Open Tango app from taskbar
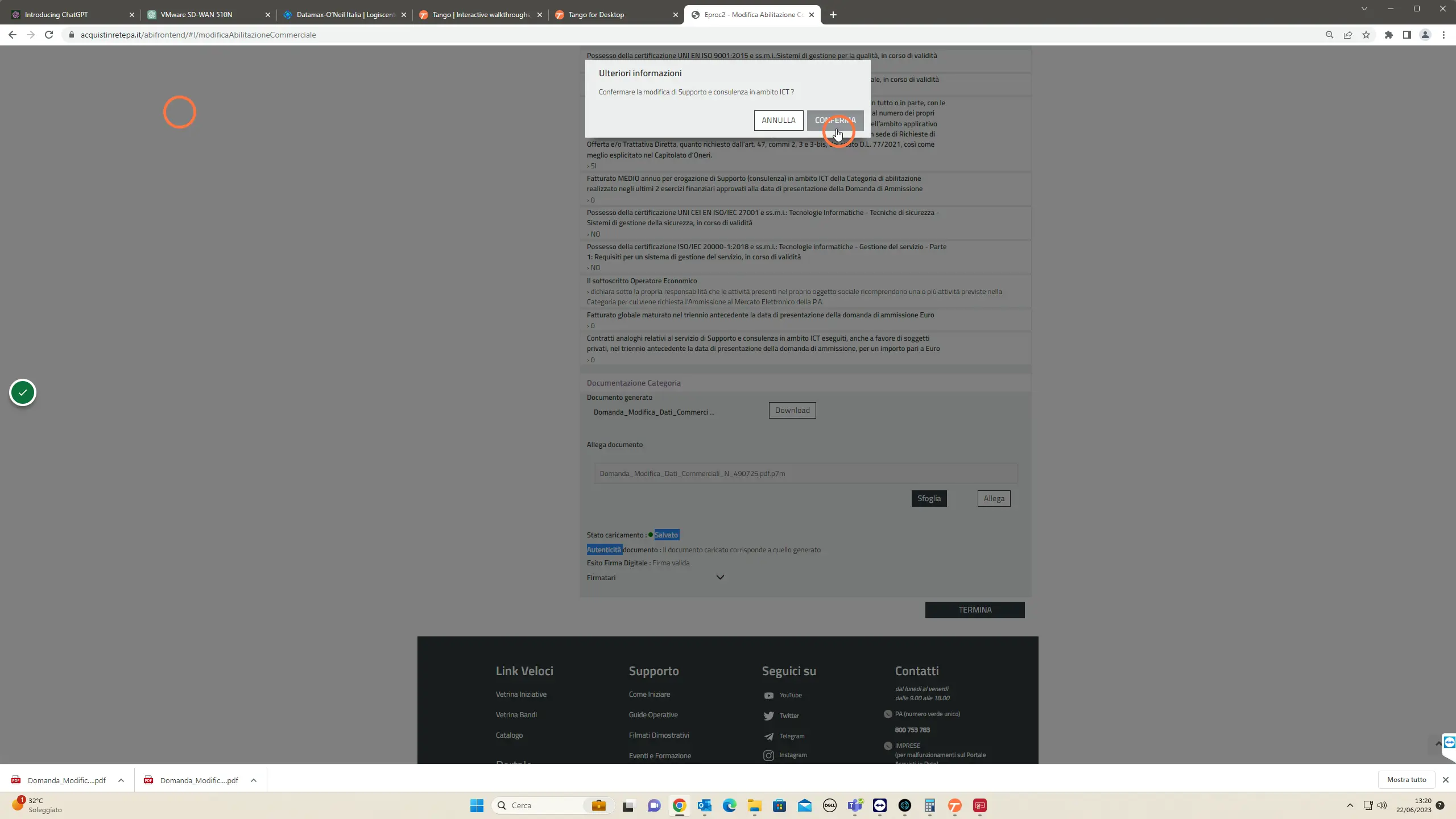This screenshot has width=1456, height=819. tap(955, 805)
